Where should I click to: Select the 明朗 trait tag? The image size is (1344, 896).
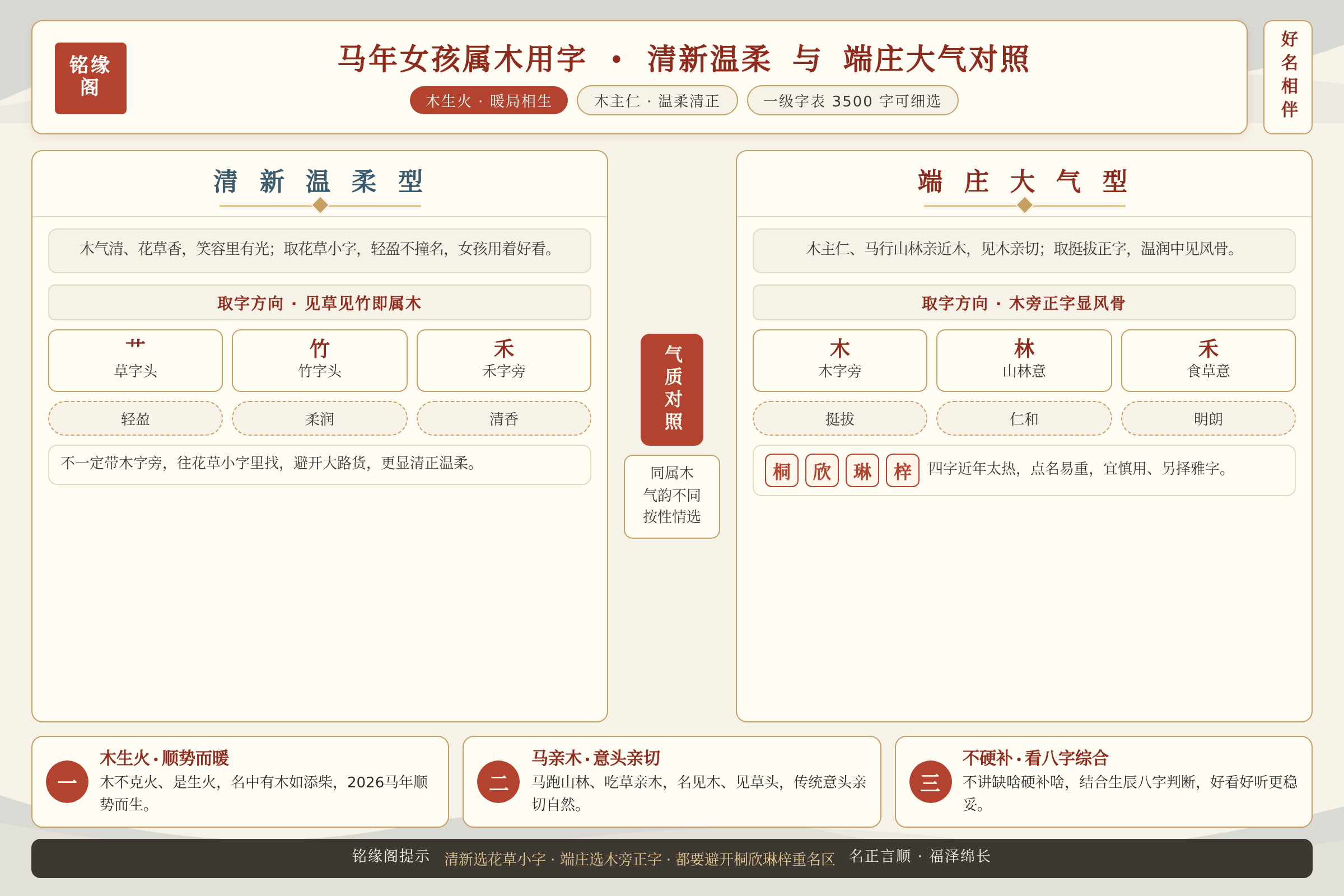(1208, 418)
